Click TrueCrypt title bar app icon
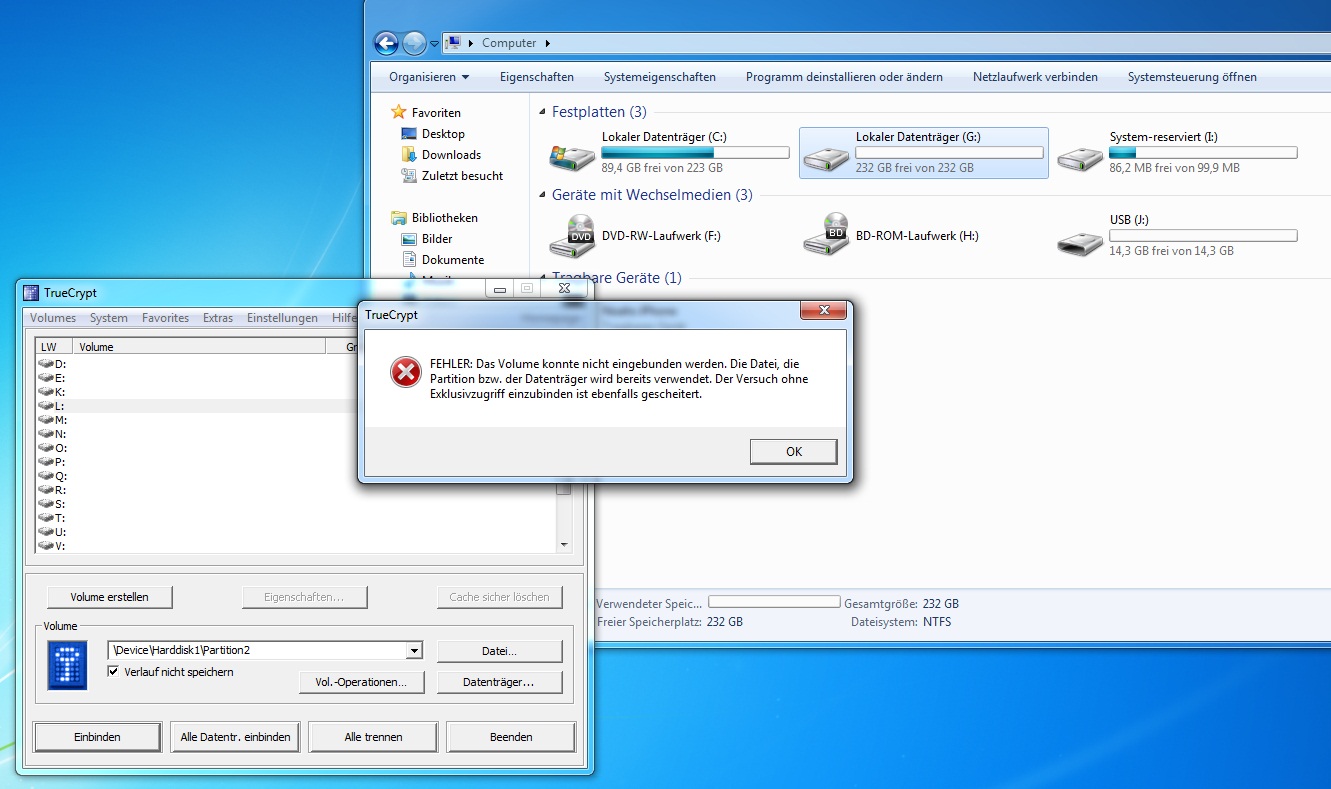Screen dimensions: 1331x789 (x=31, y=293)
